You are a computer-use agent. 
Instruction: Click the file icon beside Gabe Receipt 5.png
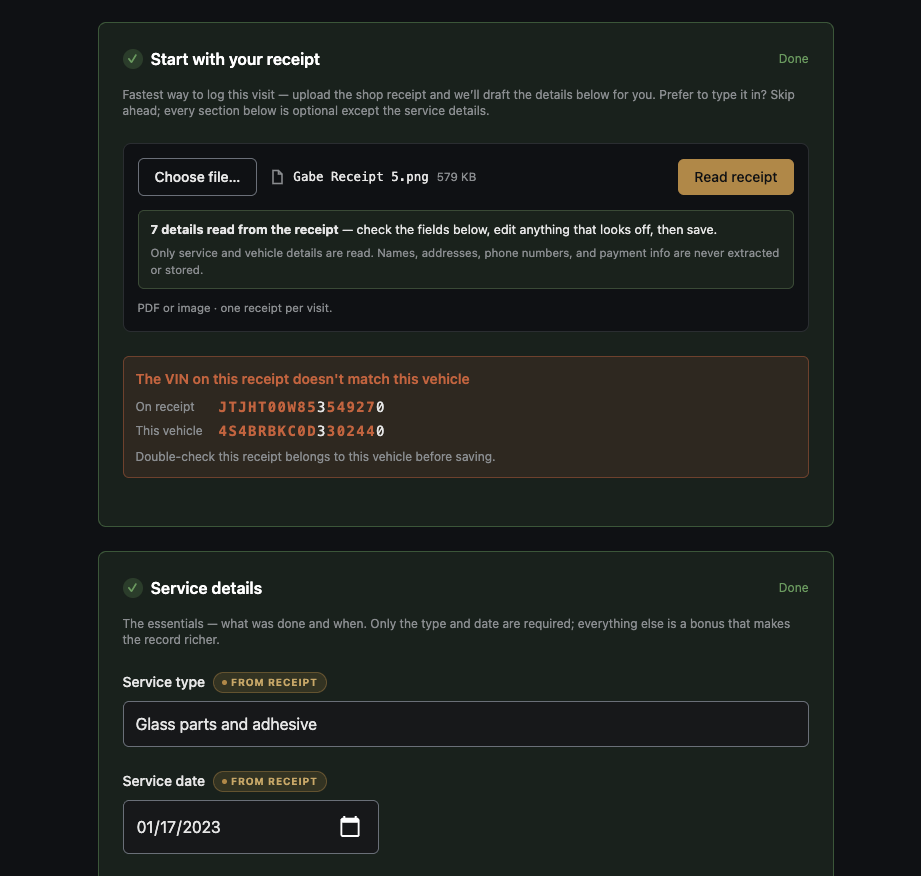[x=277, y=177]
